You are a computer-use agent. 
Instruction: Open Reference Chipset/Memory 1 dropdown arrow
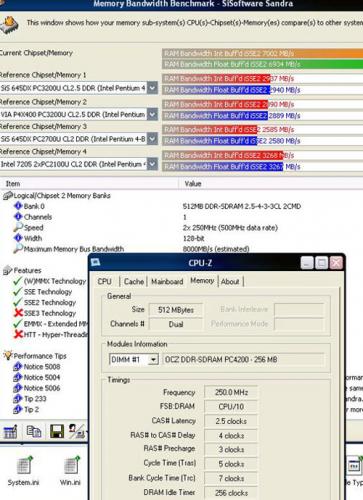tap(152, 88)
